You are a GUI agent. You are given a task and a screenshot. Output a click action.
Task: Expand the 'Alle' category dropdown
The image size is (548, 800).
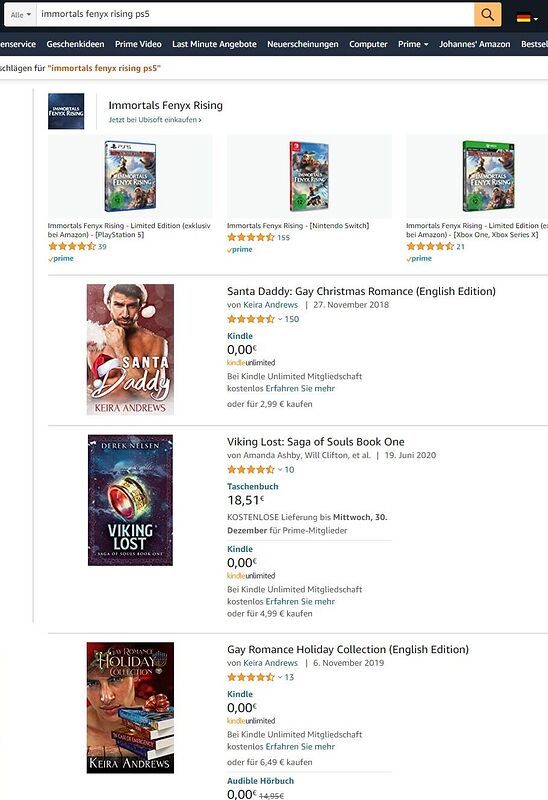20,15
